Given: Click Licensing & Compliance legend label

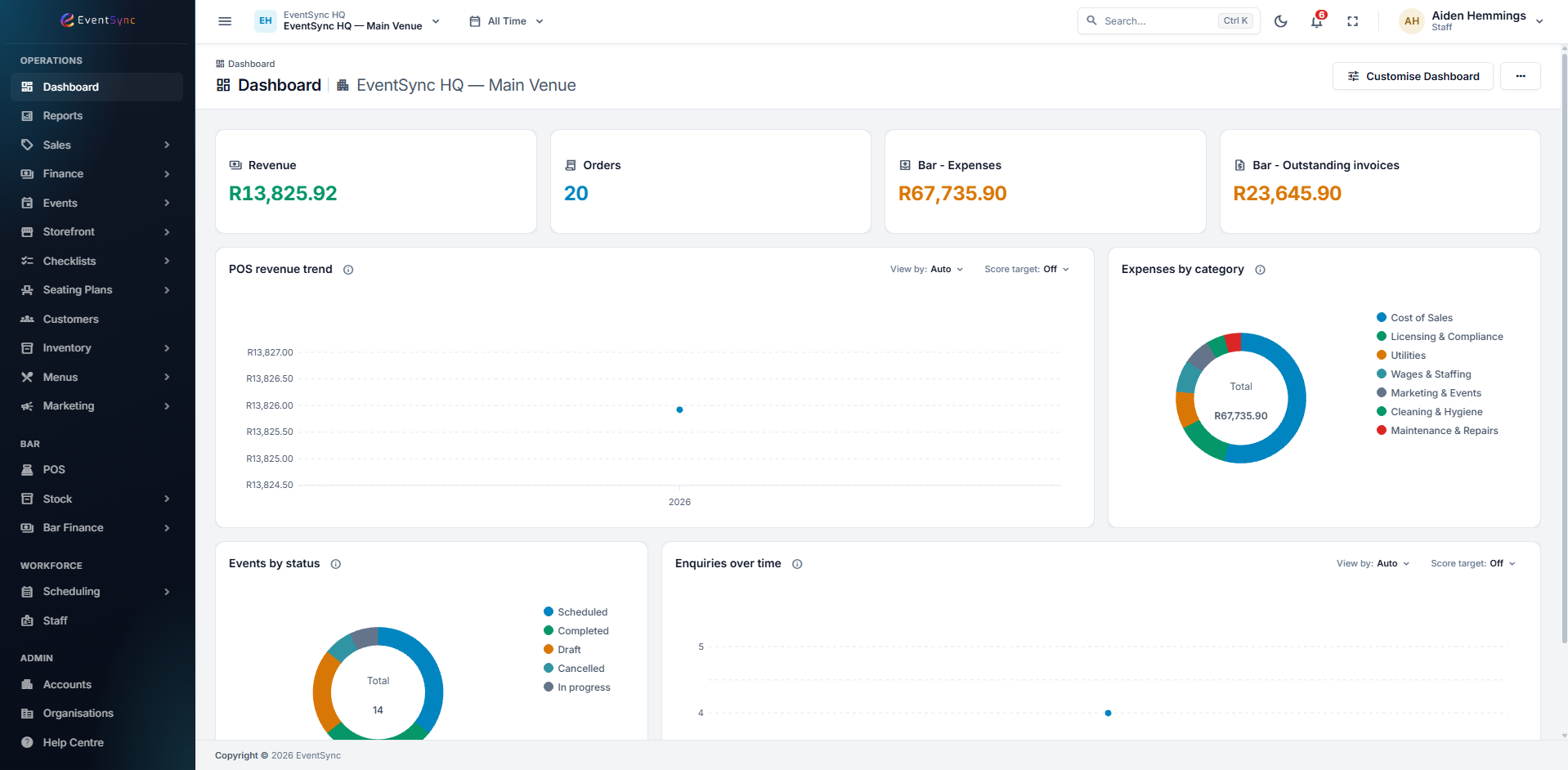Looking at the screenshot, I should click(1447, 337).
